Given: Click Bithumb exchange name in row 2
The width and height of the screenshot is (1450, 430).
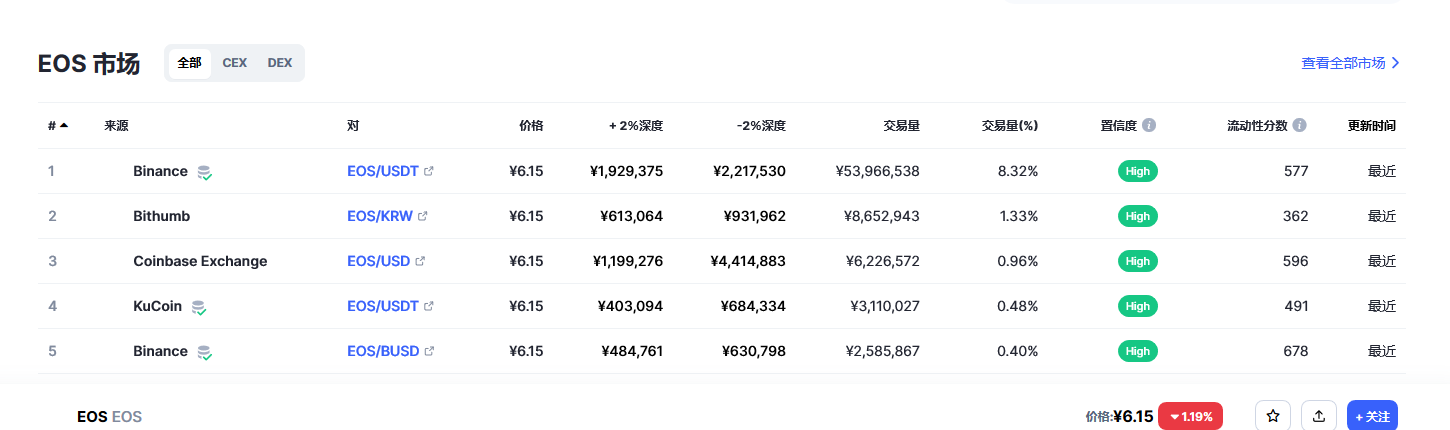Looking at the screenshot, I should (x=161, y=216).
